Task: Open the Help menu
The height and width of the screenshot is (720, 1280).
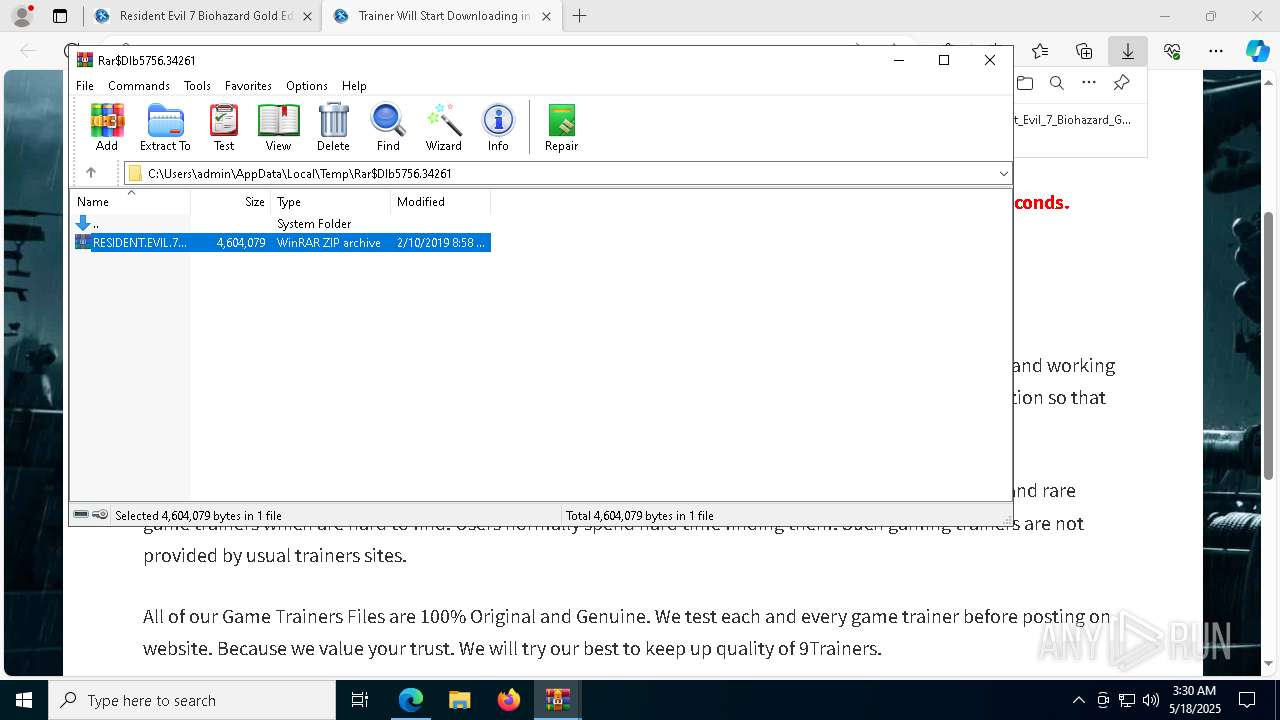Action: pyautogui.click(x=354, y=86)
